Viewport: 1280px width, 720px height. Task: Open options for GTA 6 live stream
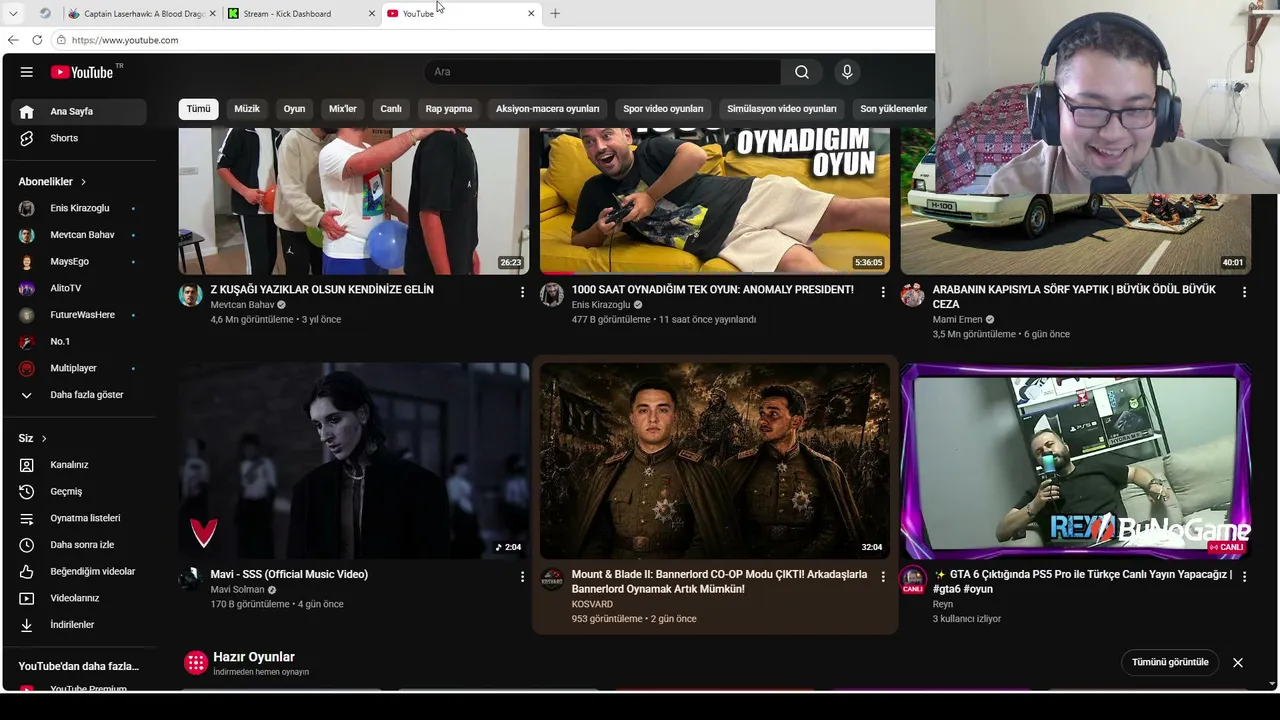pyautogui.click(x=1244, y=577)
